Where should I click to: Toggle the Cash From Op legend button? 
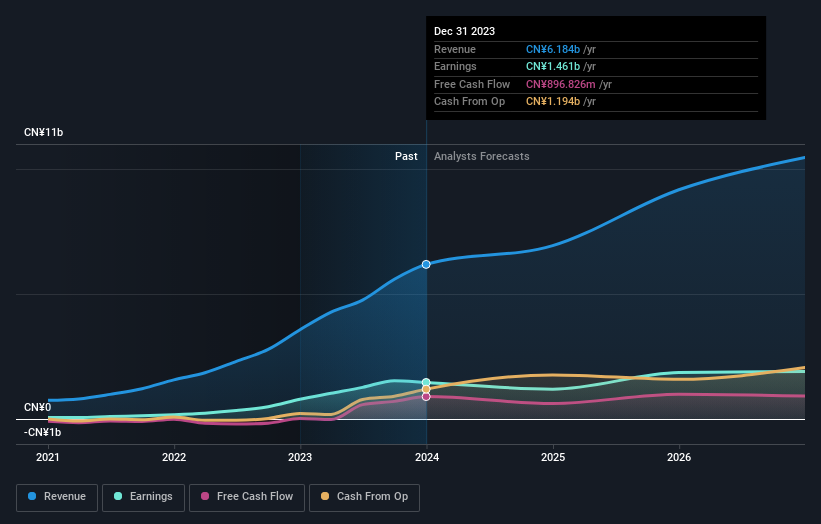click(x=364, y=497)
